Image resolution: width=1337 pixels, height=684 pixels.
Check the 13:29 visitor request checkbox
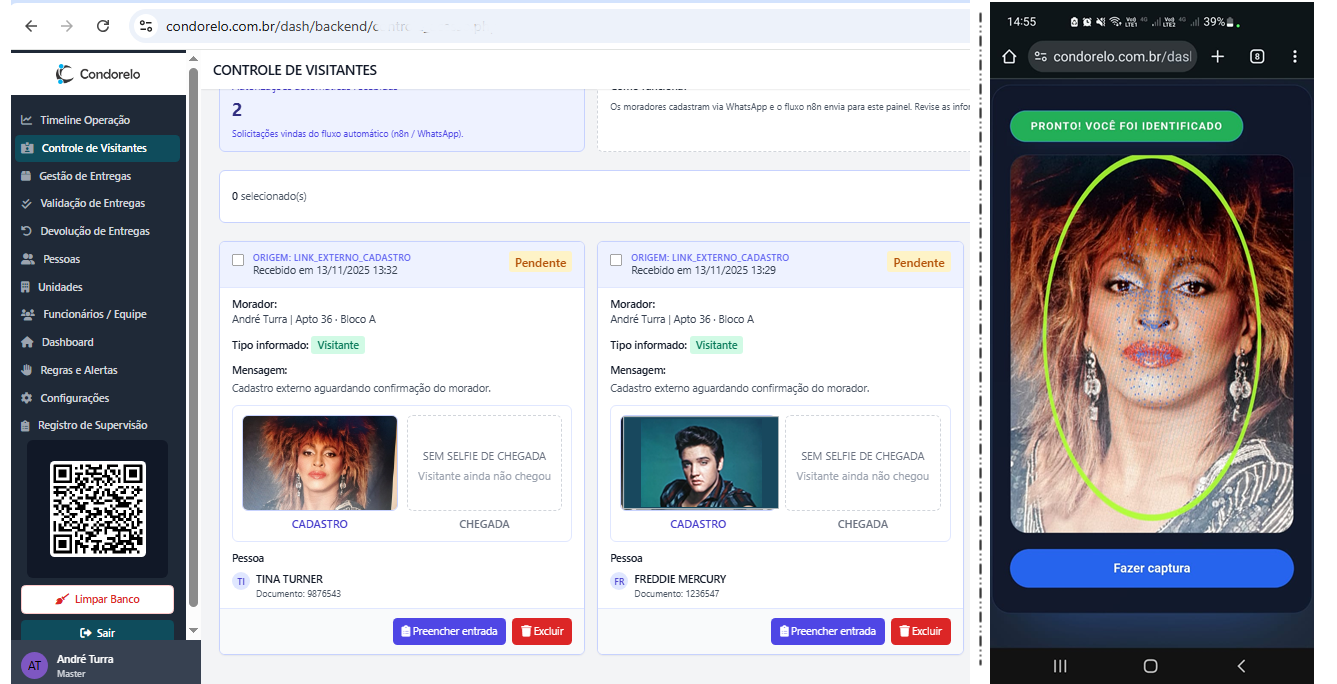[x=616, y=260]
